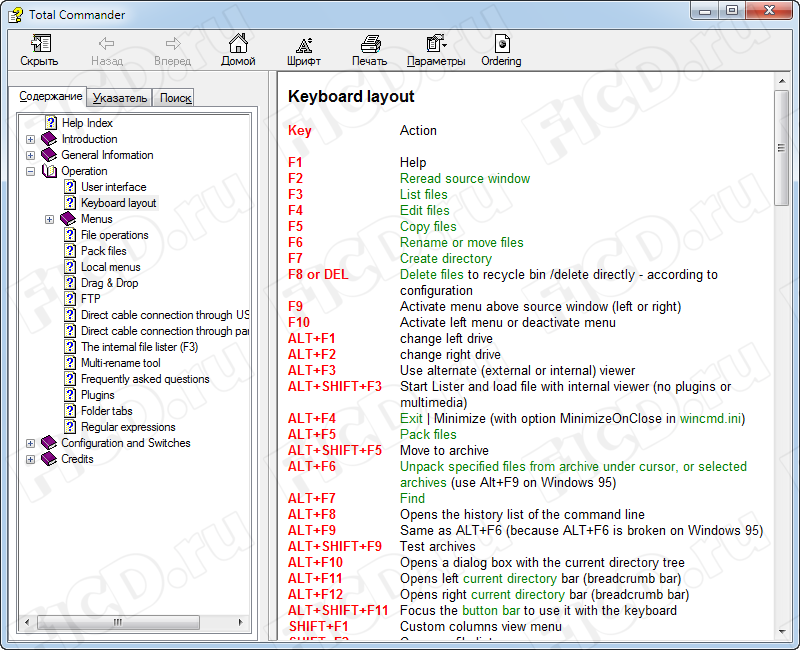The width and height of the screenshot is (800, 650).
Task: Select the 'Regular expressions' topic
Action: [x=128, y=427]
